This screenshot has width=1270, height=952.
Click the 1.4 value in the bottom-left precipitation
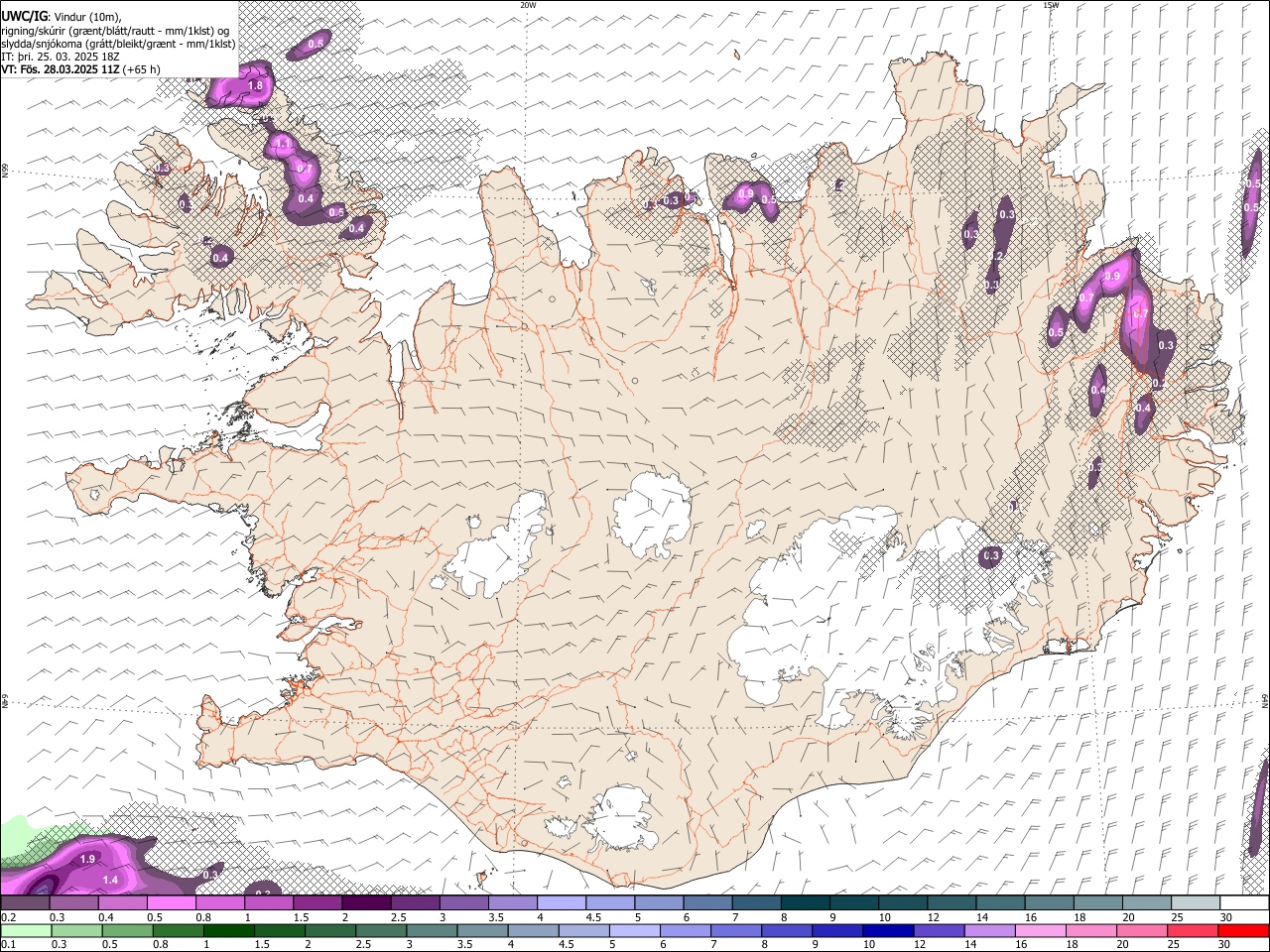point(110,881)
